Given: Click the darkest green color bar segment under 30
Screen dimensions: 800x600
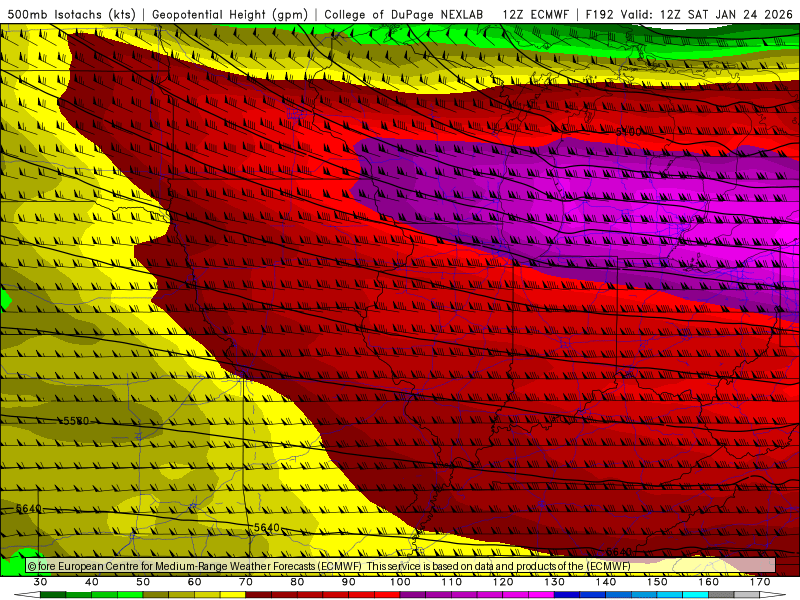Looking at the screenshot, I should 53,595.
